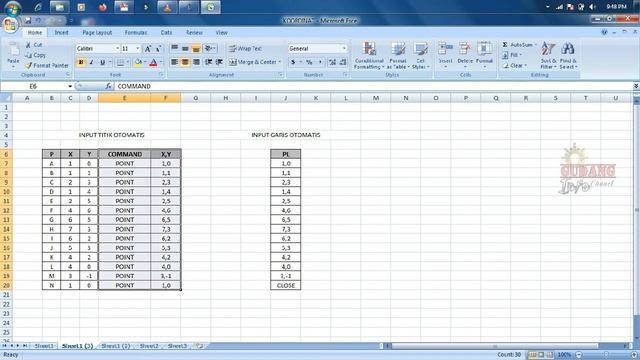Click the Delete cells button
The image size is (640, 360).
tap(465, 55)
